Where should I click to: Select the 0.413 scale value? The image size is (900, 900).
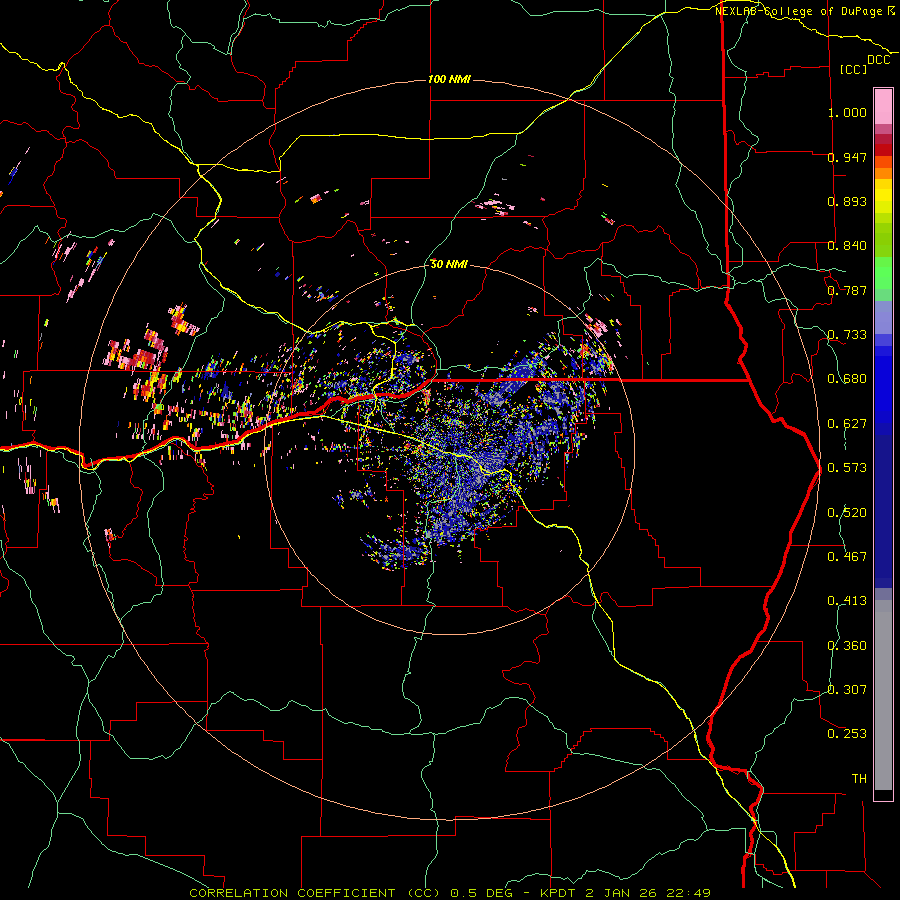pyautogui.click(x=847, y=601)
